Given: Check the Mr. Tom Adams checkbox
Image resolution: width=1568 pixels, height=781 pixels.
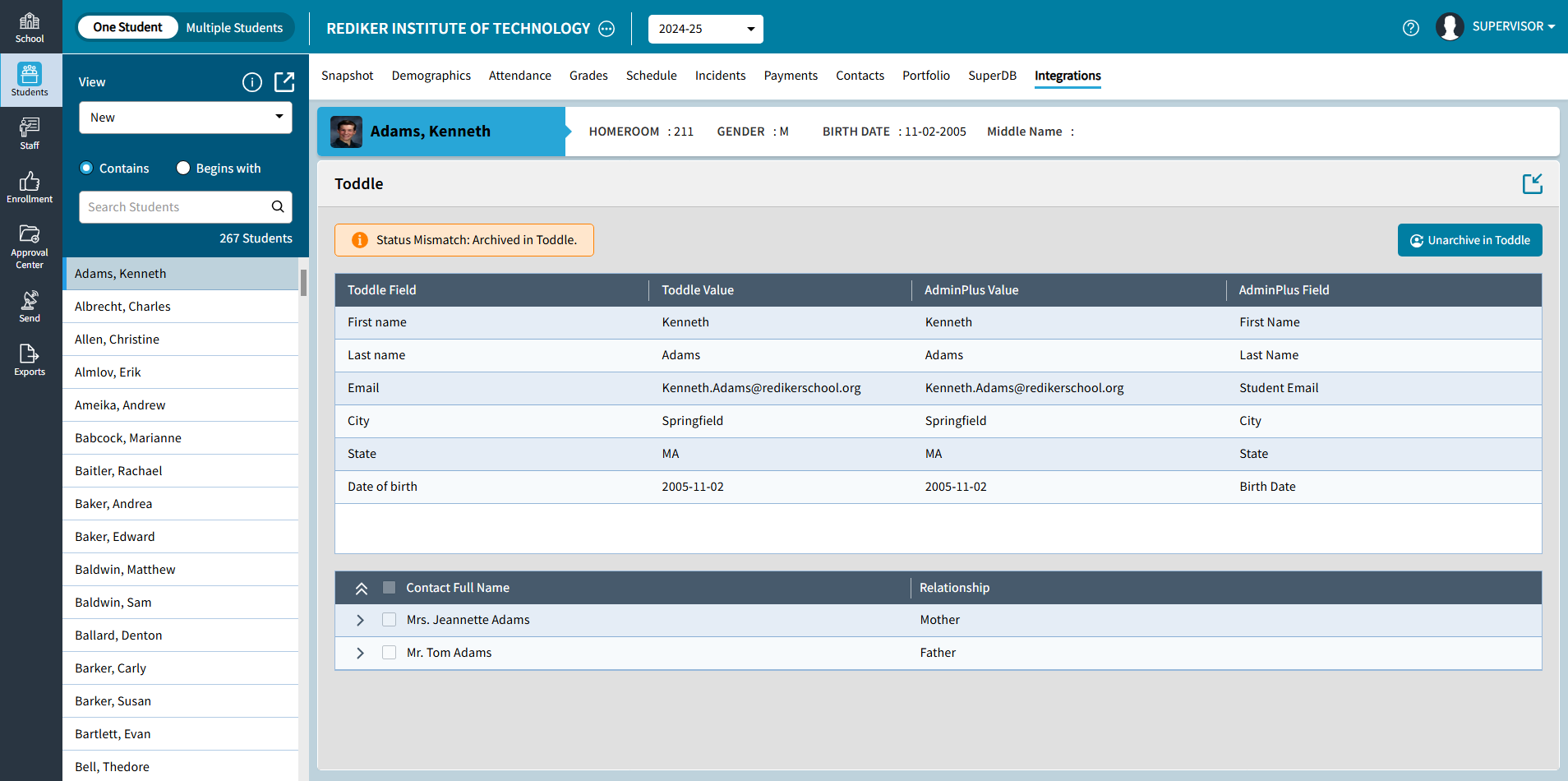Looking at the screenshot, I should point(390,653).
